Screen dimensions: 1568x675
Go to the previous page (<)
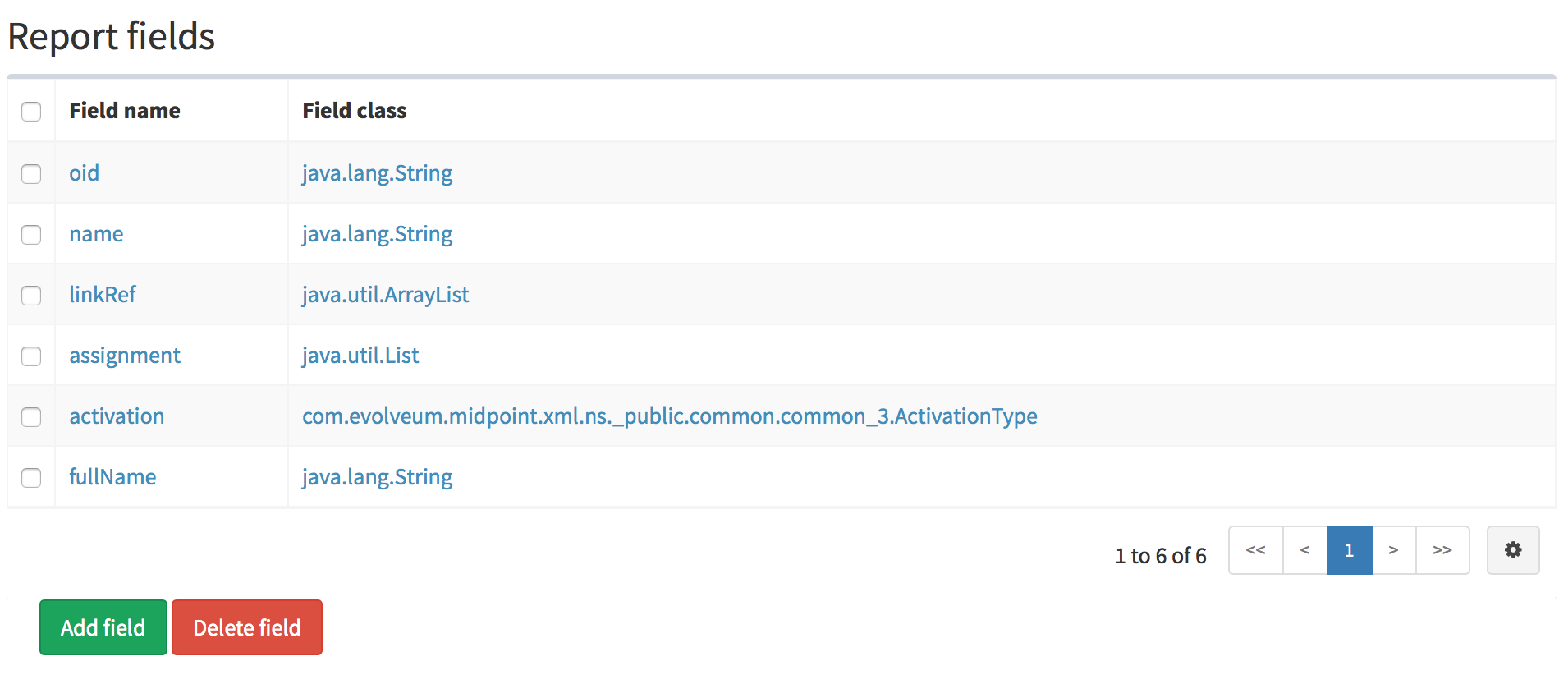pos(1304,550)
